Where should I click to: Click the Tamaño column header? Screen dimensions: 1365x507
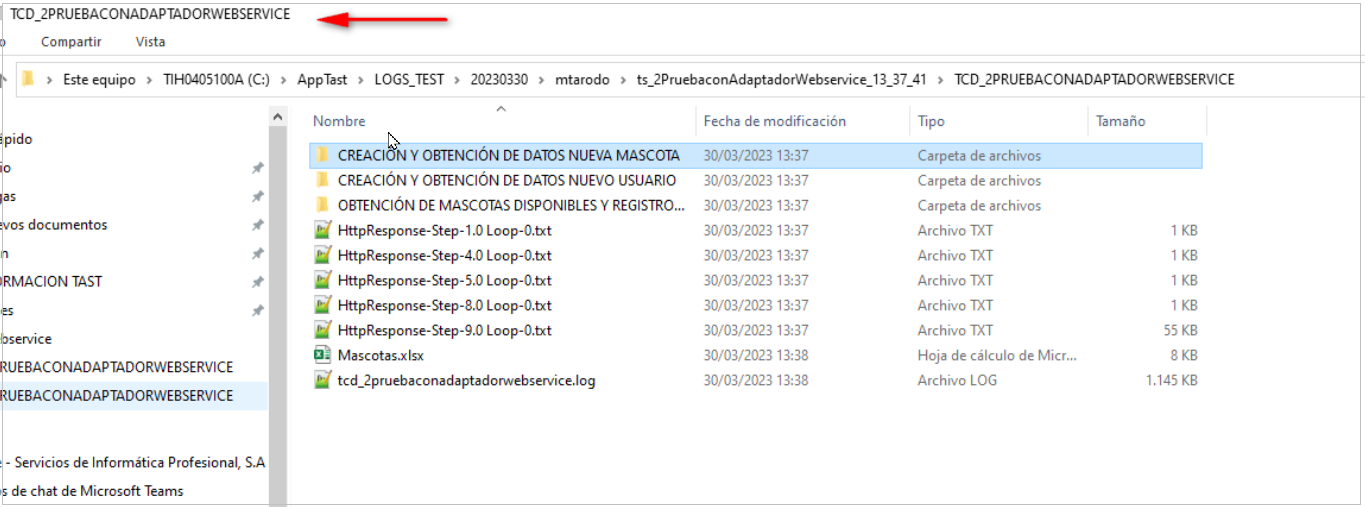click(1120, 121)
